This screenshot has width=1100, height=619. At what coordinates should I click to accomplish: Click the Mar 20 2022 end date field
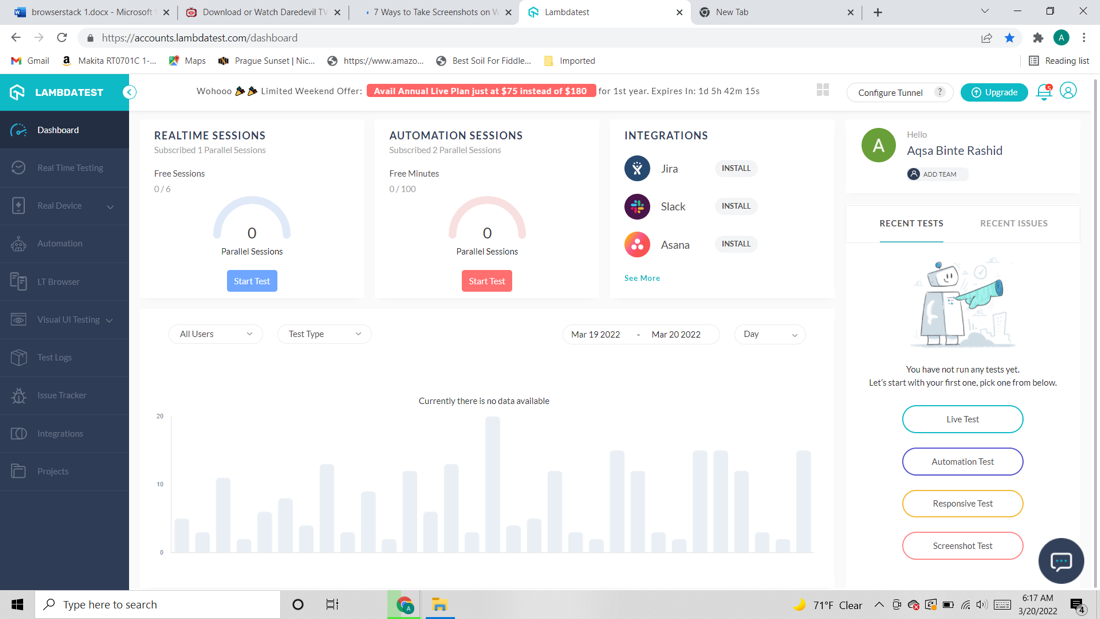pyautogui.click(x=676, y=334)
